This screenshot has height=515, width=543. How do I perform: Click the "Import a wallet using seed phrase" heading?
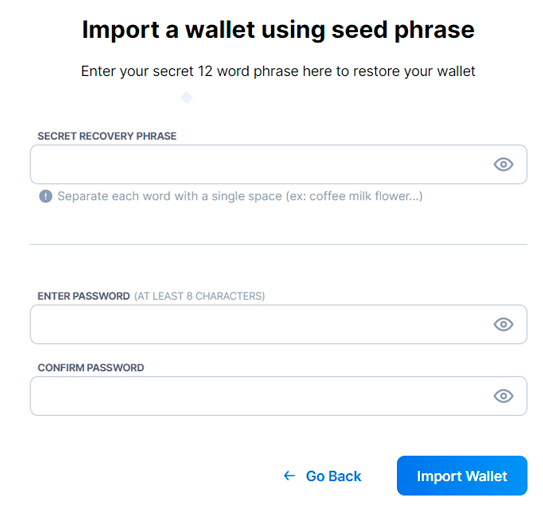coord(278,30)
